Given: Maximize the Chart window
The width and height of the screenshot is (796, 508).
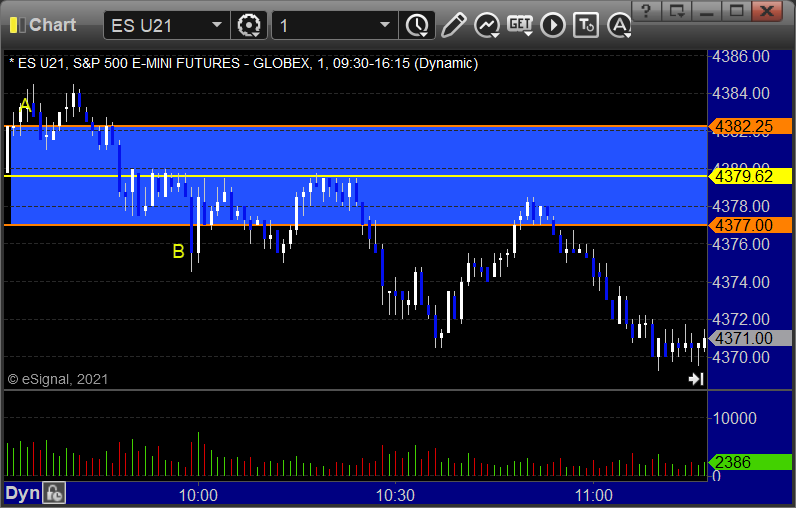Looking at the screenshot, I should click(736, 11).
